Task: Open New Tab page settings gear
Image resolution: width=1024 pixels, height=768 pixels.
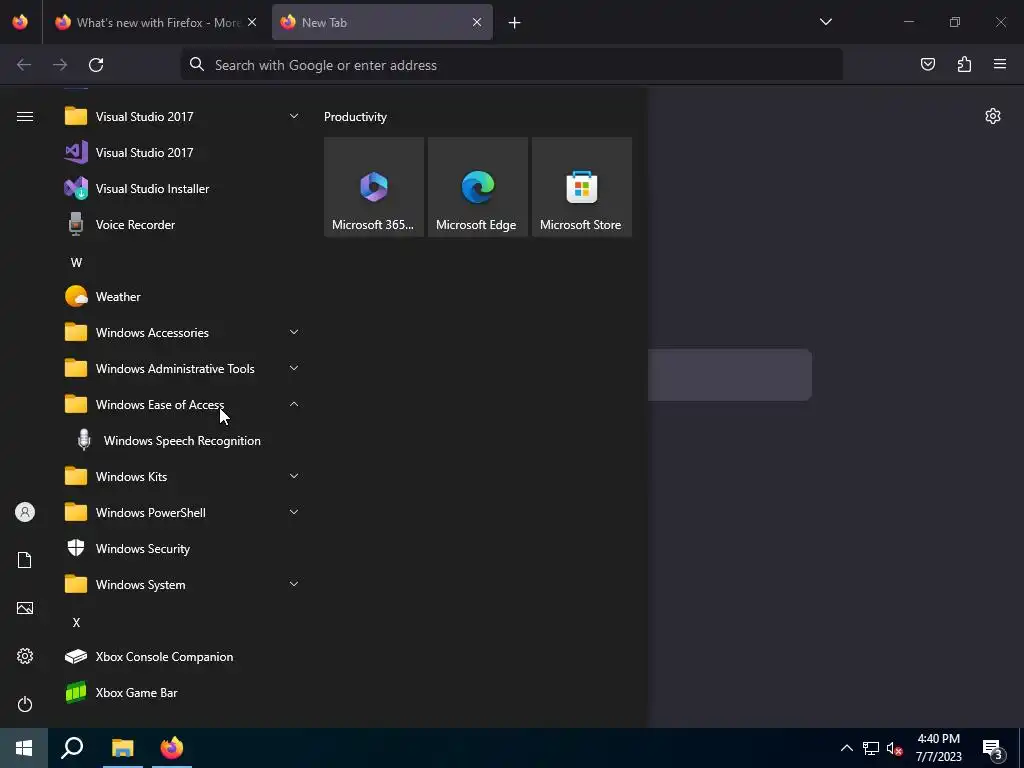Action: pyautogui.click(x=993, y=116)
